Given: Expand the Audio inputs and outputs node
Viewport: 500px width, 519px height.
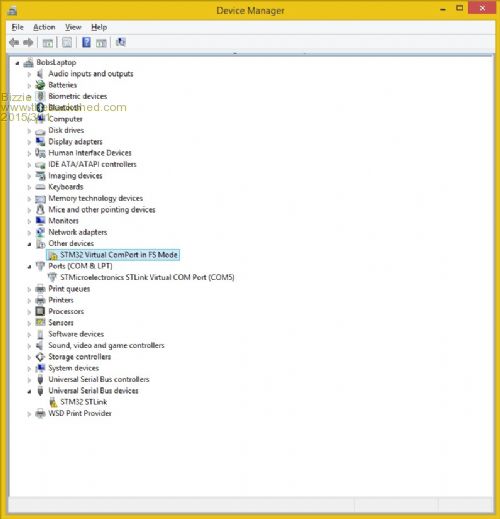Looking at the screenshot, I should coord(29,74).
